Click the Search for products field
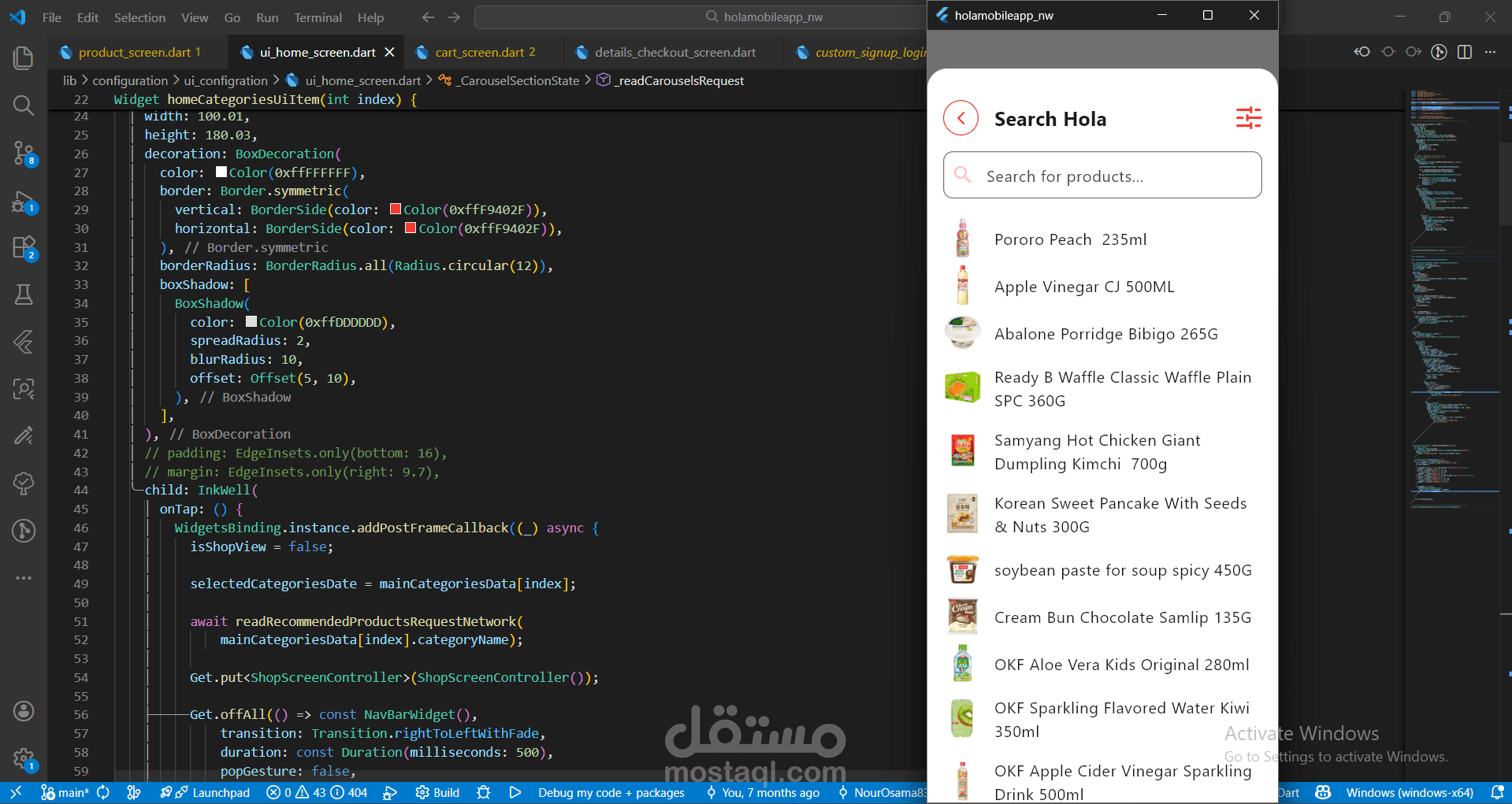The width and height of the screenshot is (1512, 804). (x=1102, y=175)
